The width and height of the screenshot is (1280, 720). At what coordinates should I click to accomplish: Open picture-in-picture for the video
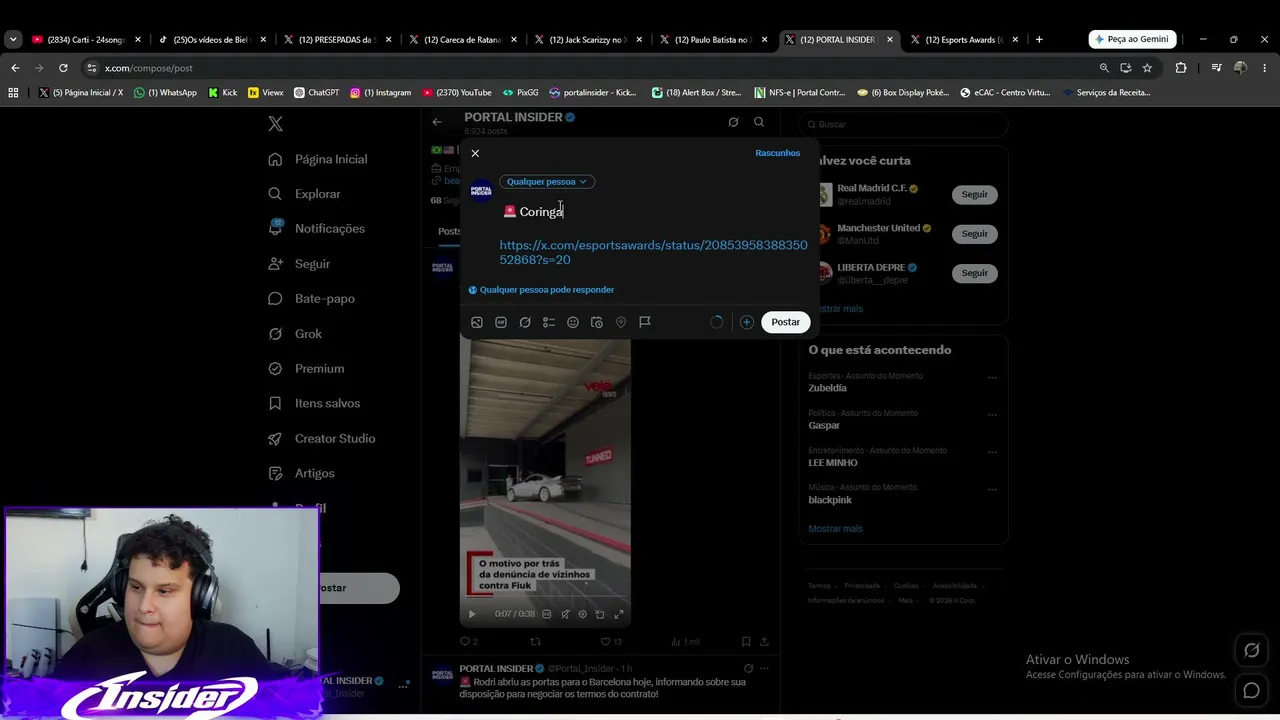click(600, 614)
